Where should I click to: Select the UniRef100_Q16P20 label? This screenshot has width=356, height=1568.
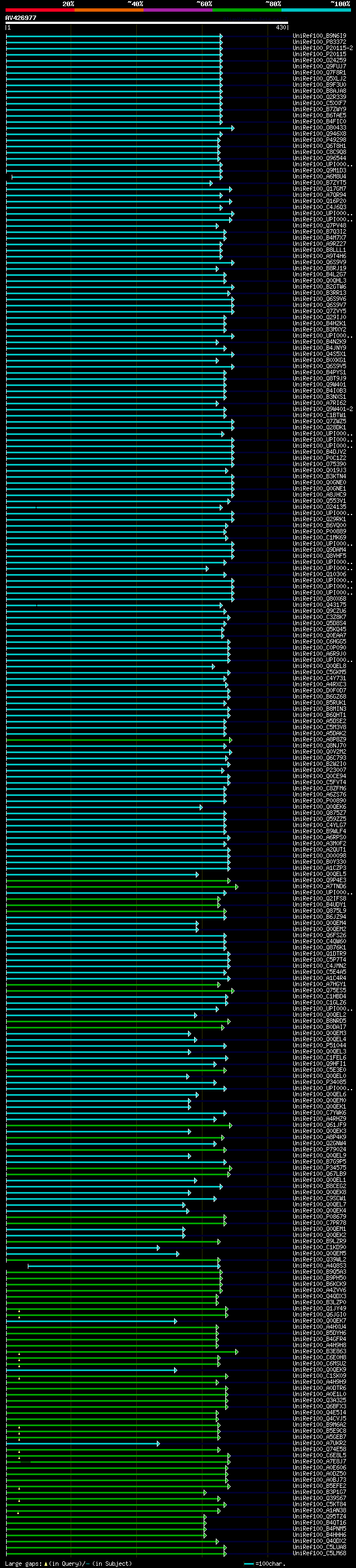coord(319,201)
